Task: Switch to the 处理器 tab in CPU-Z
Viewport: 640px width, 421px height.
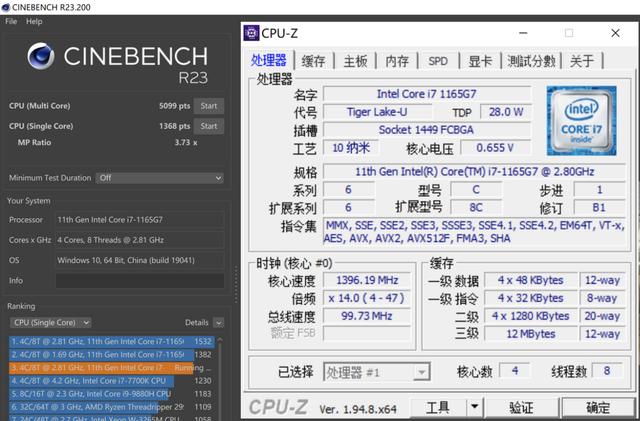Action: click(x=269, y=60)
